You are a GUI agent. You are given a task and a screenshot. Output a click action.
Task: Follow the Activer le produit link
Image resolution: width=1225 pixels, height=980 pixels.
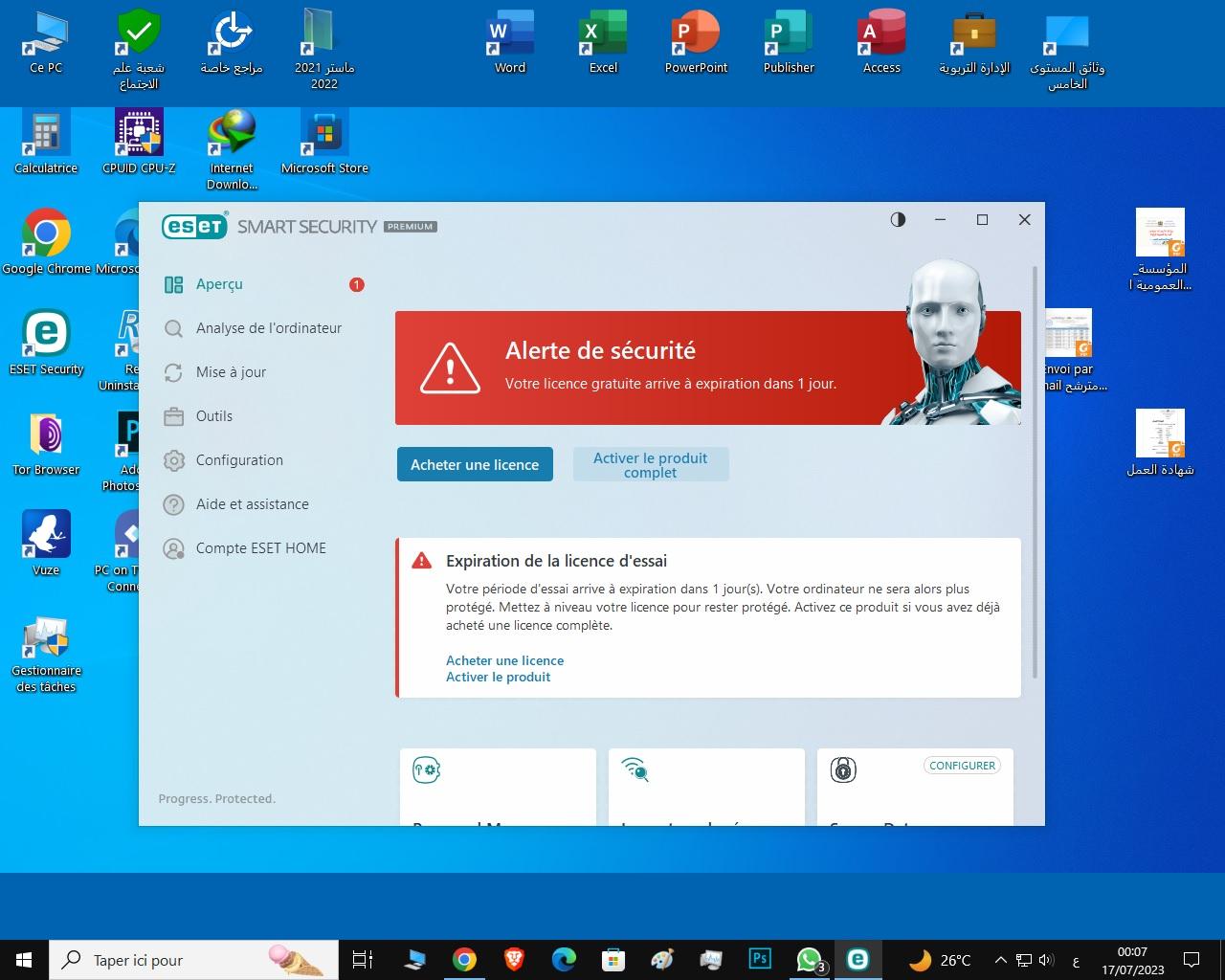click(x=498, y=677)
